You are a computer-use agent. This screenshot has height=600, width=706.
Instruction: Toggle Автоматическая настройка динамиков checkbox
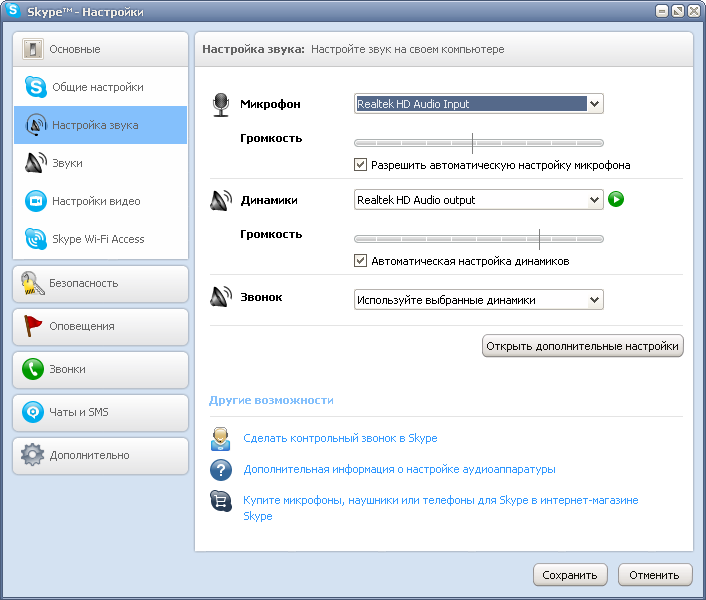(360, 261)
